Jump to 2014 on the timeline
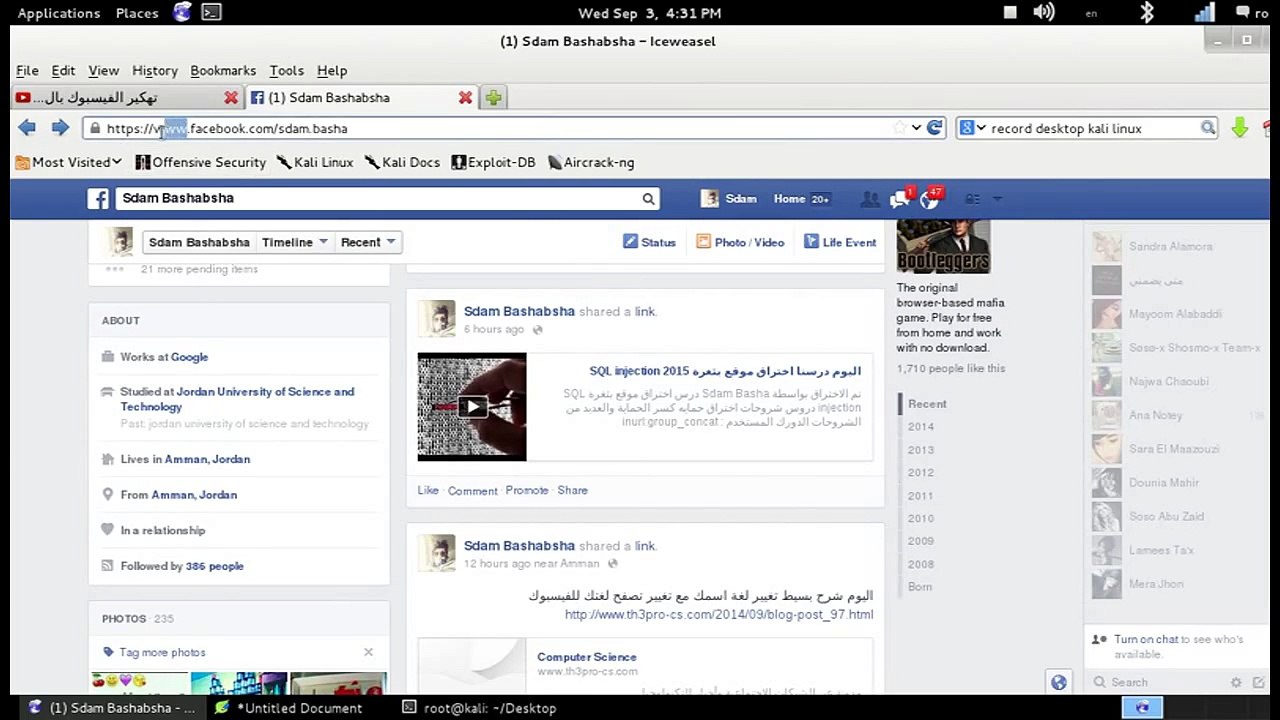Screen dimensions: 1280x720 (921, 427)
